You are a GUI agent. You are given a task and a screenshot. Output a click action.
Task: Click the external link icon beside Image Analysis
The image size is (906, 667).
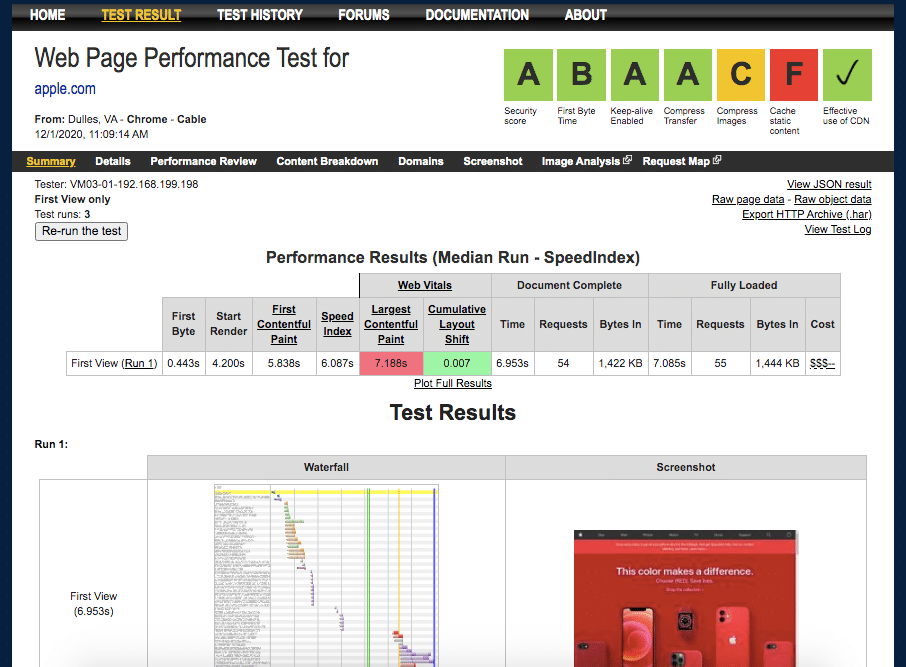pos(627,160)
